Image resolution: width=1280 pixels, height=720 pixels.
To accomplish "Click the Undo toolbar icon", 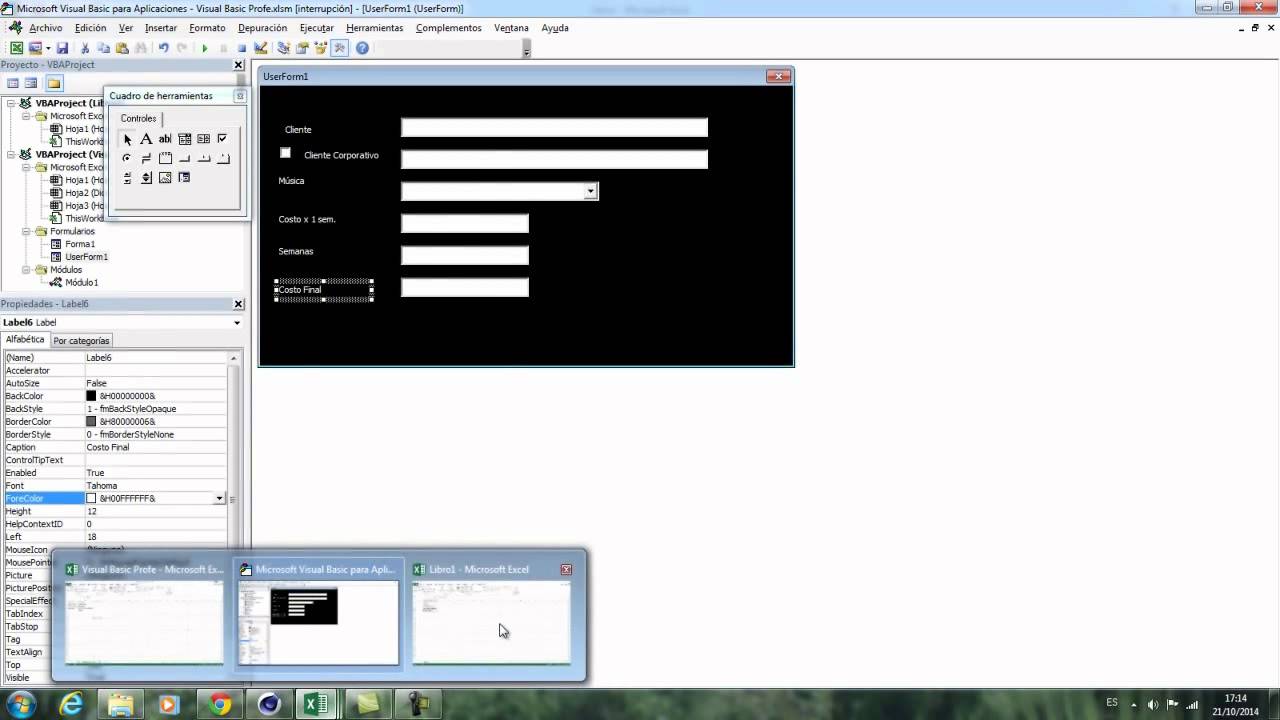I will 163,48.
